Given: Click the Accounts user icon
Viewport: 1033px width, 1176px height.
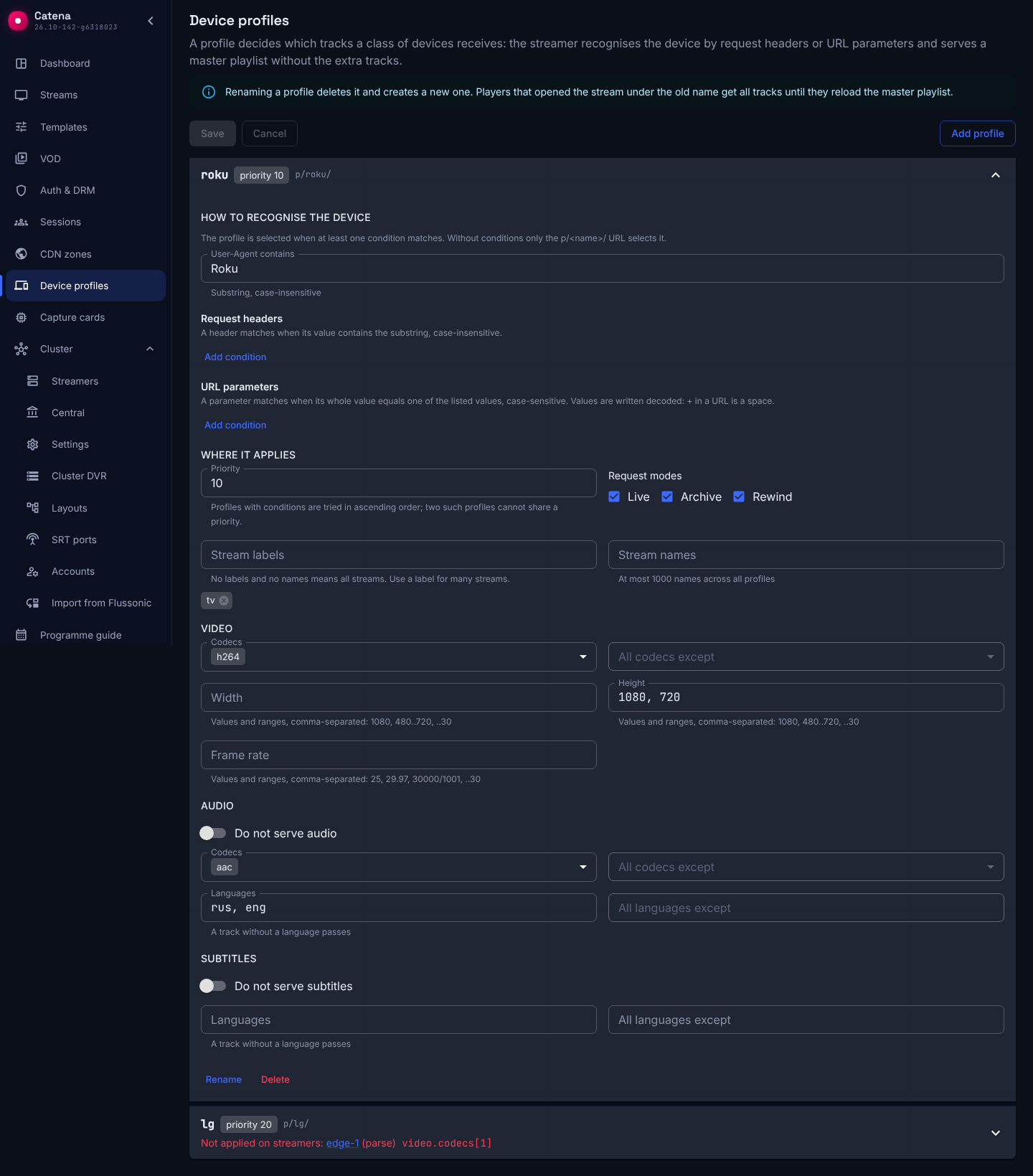Looking at the screenshot, I should point(33,571).
